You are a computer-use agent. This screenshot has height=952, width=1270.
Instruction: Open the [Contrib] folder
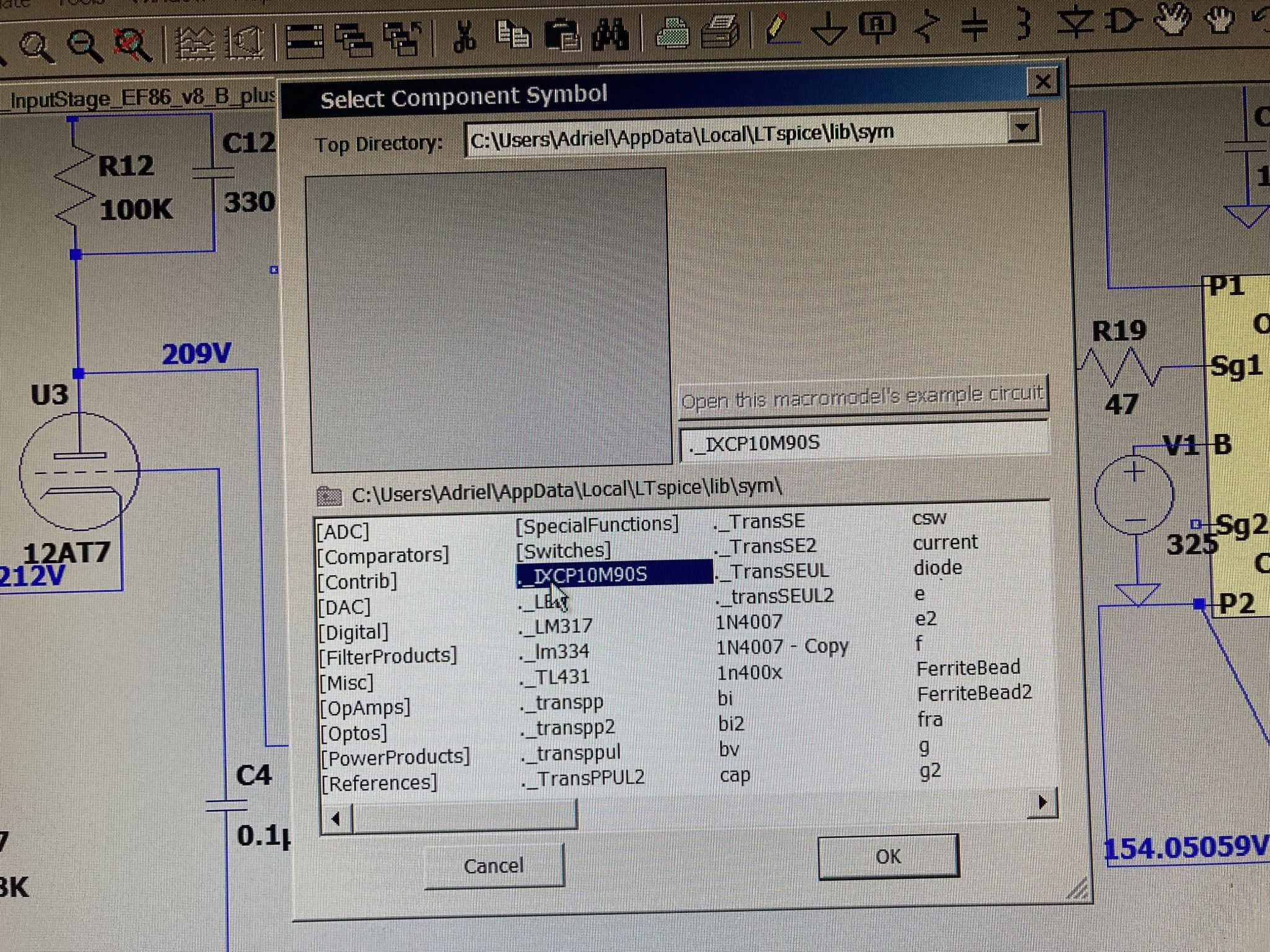tap(357, 581)
